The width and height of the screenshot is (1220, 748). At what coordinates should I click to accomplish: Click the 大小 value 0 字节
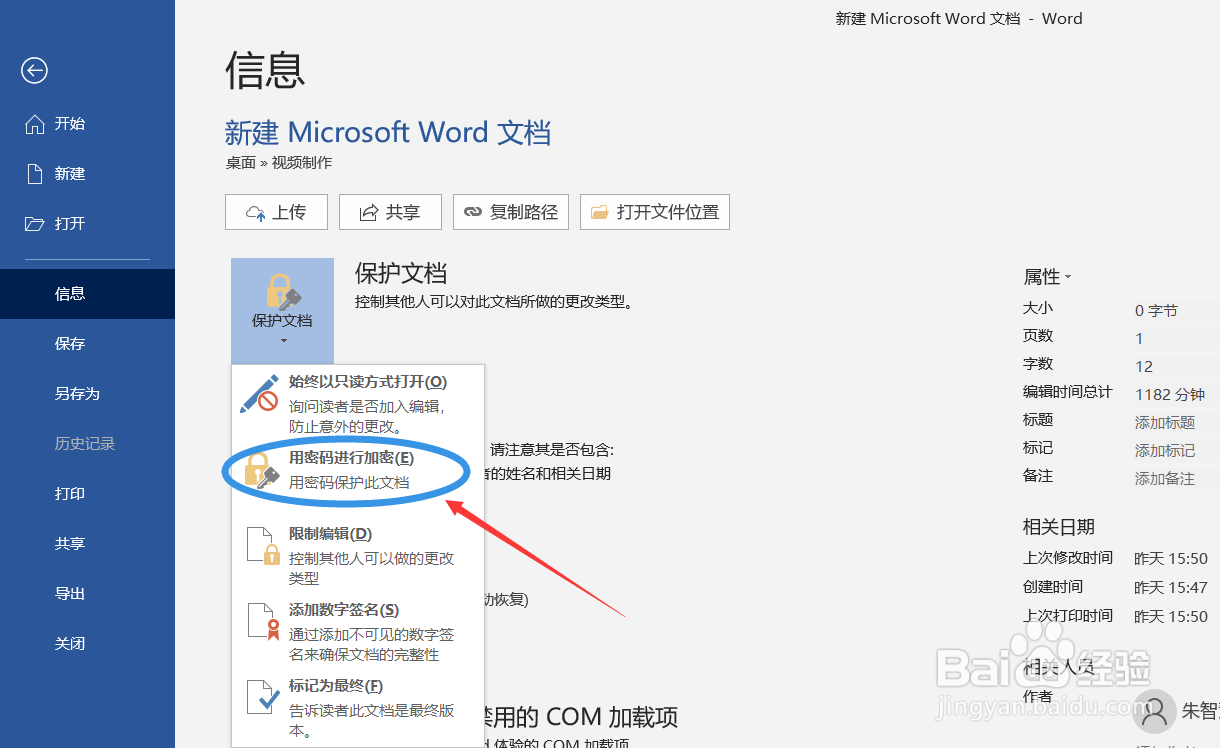pos(1156,311)
